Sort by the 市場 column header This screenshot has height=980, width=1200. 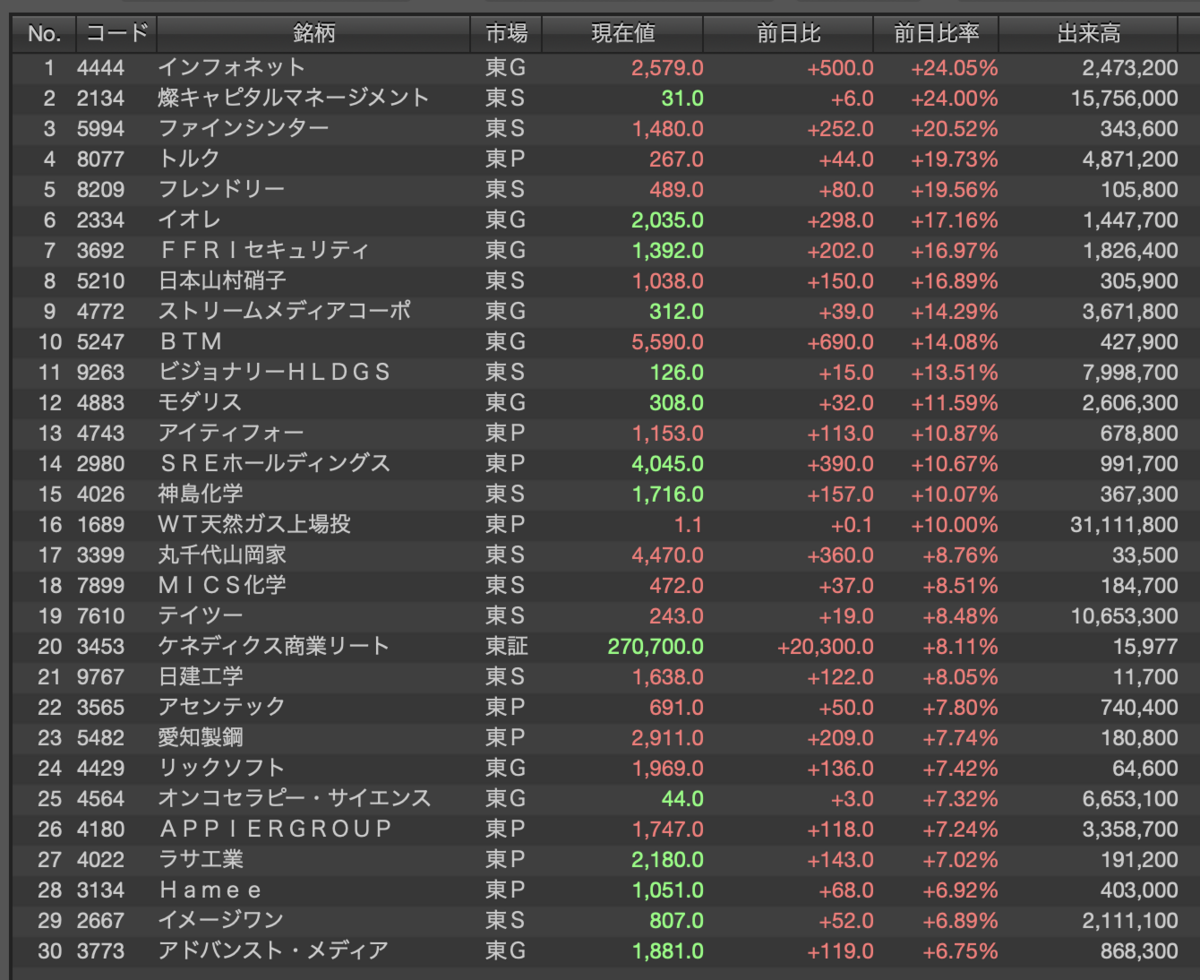[506, 34]
